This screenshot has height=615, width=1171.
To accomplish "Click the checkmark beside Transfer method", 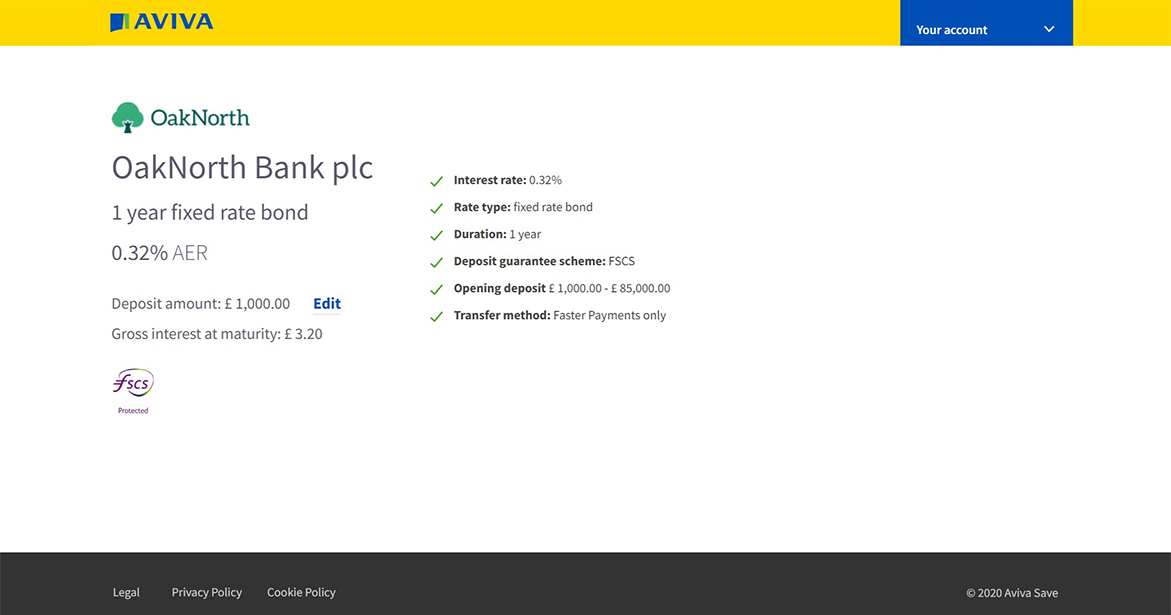I will pos(437,316).
